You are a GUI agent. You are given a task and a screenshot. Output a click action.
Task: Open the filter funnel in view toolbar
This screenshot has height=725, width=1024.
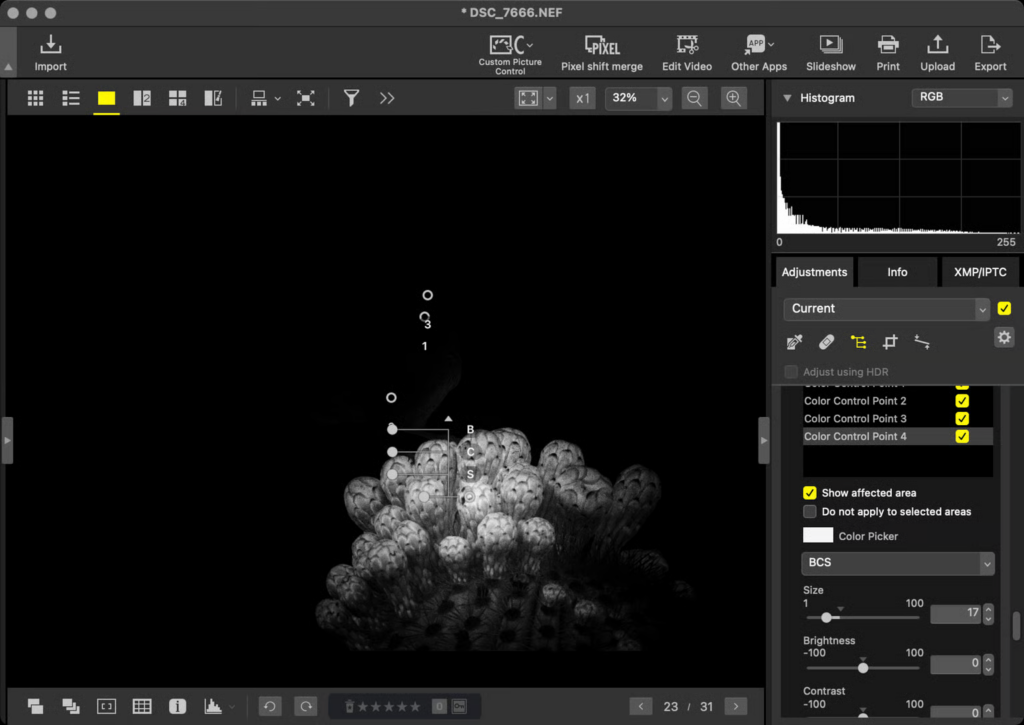[x=351, y=98]
